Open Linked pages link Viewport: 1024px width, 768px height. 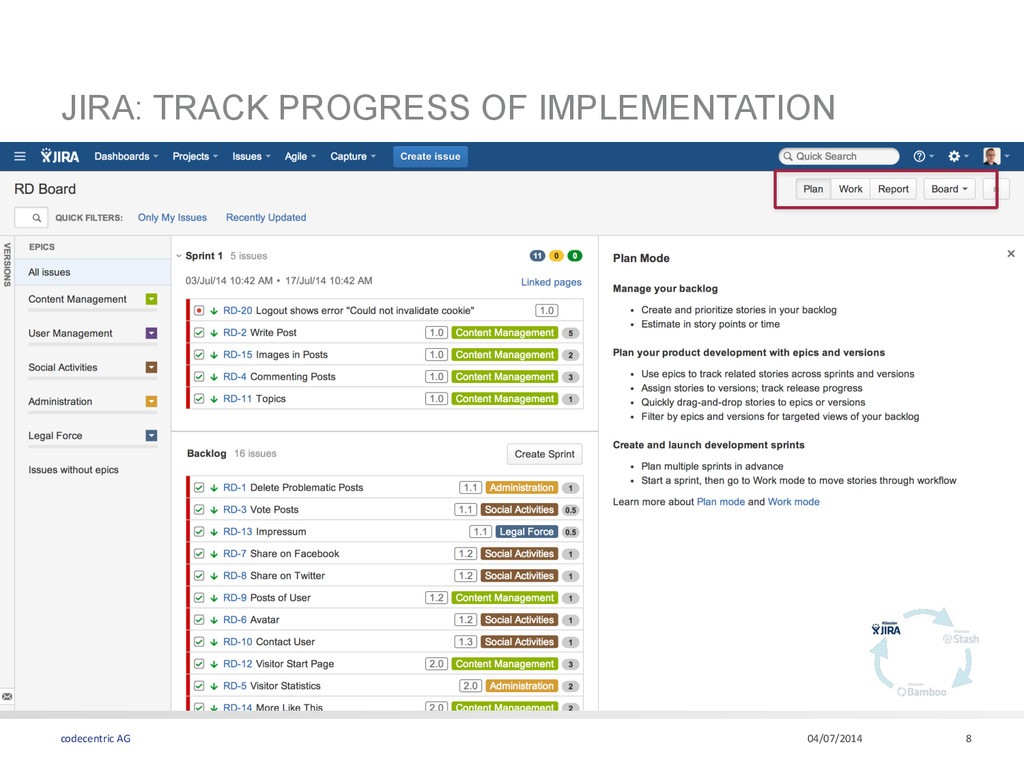[551, 282]
